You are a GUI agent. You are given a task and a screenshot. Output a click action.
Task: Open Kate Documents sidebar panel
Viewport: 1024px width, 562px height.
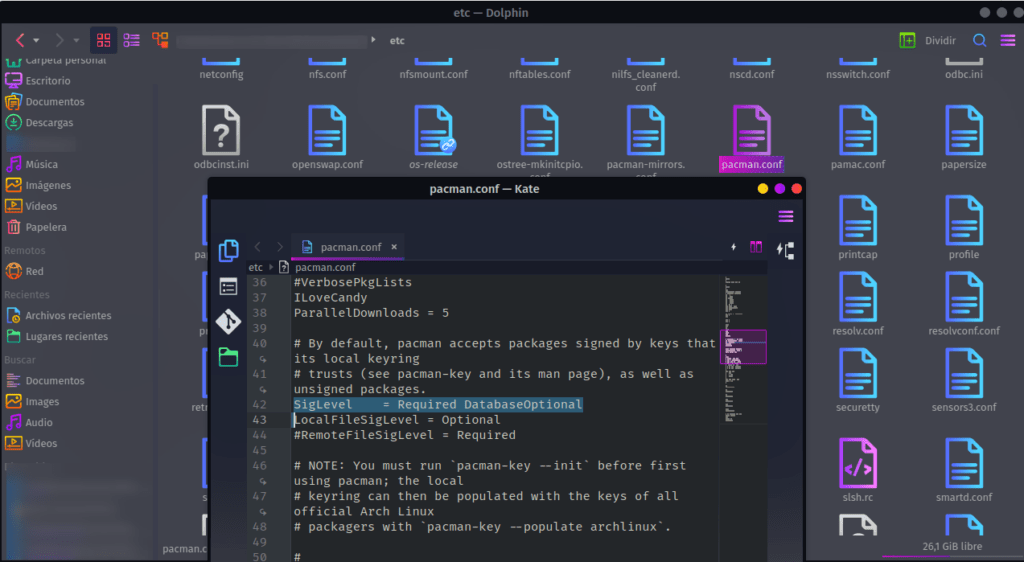point(229,251)
